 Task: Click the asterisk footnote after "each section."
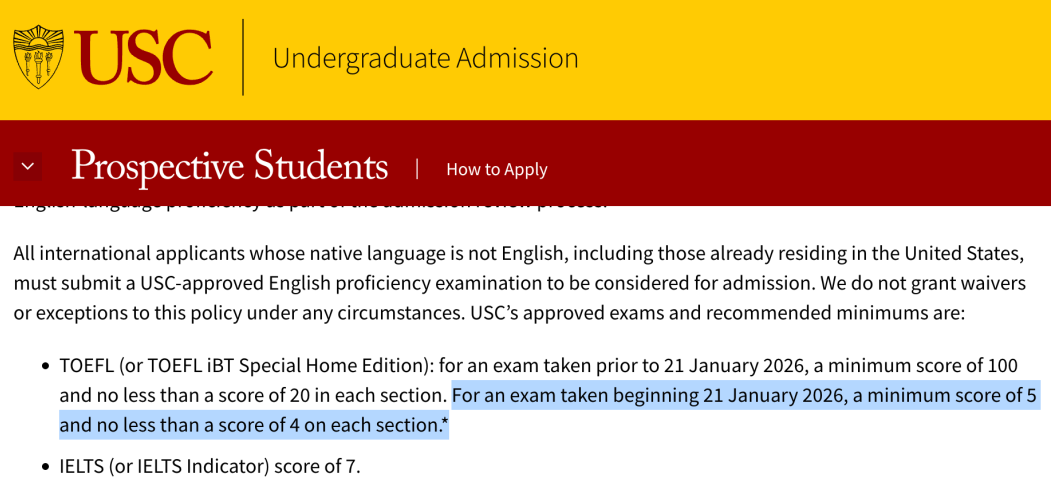tap(444, 424)
